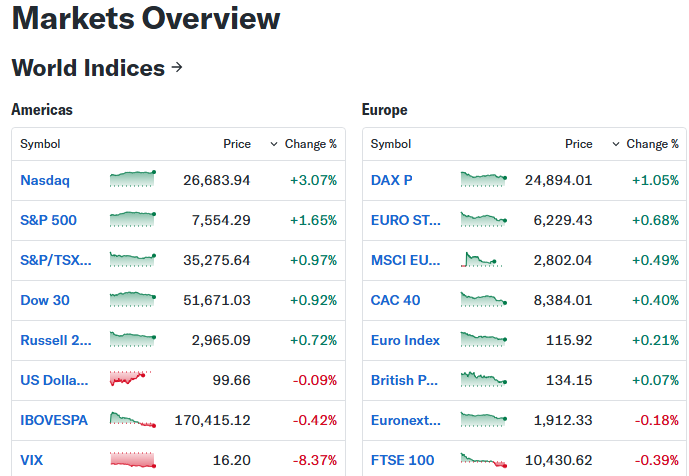
Task: Open the Euro Index link
Action: pos(405,340)
